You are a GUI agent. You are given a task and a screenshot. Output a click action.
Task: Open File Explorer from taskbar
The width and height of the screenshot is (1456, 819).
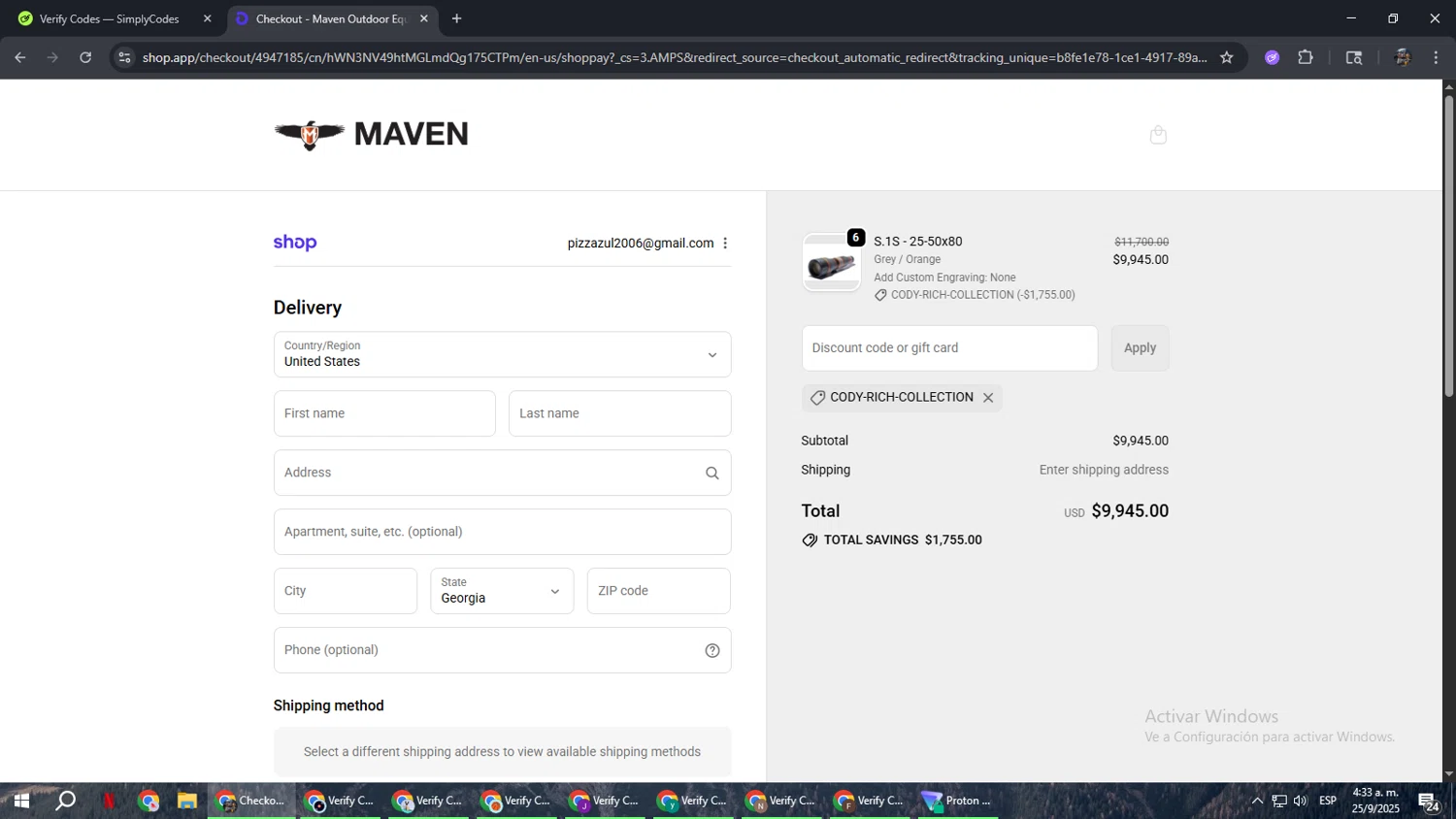tap(187, 801)
